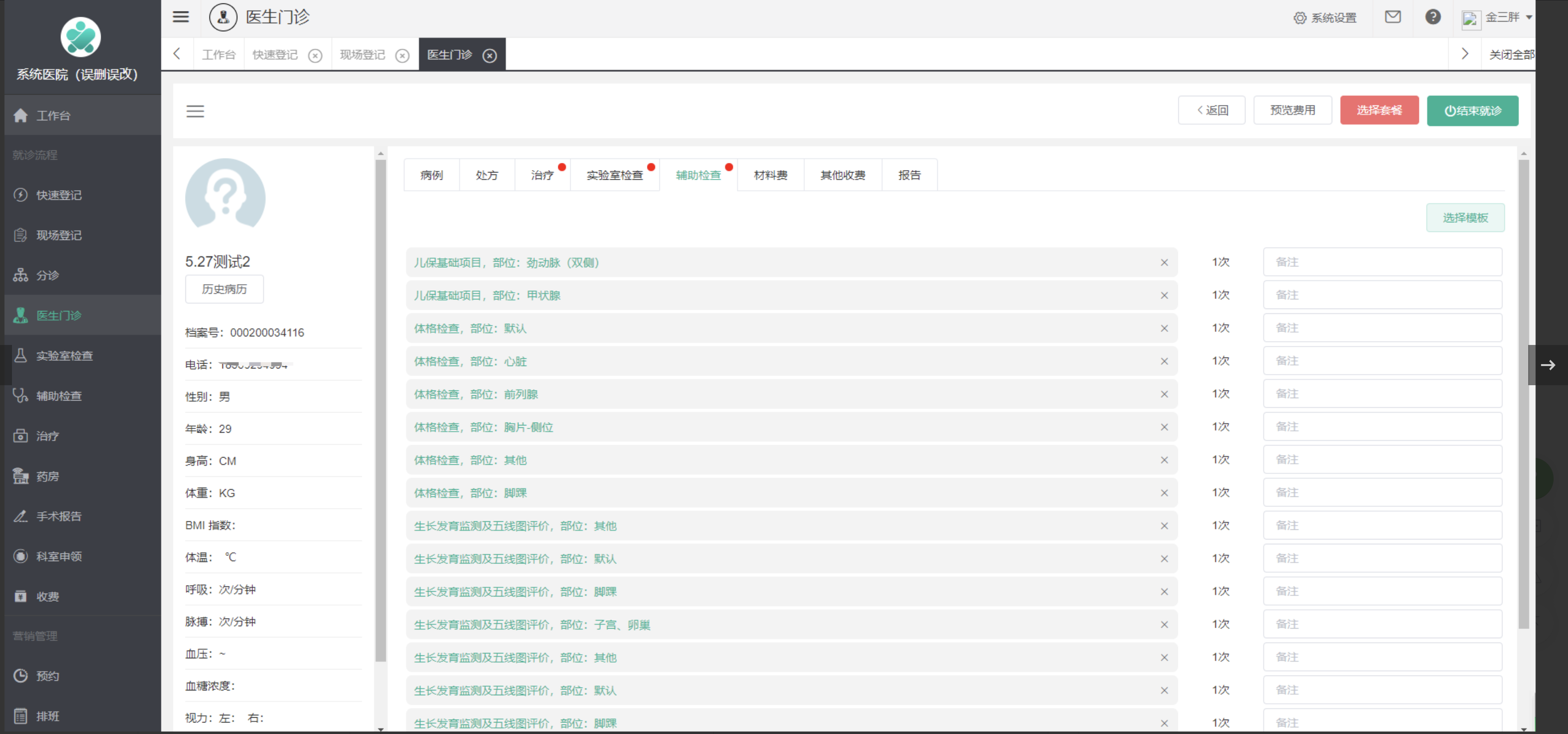This screenshot has height=734, width=1568.
Task: Close the 现场登记 tab
Action: [x=403, y=56]
